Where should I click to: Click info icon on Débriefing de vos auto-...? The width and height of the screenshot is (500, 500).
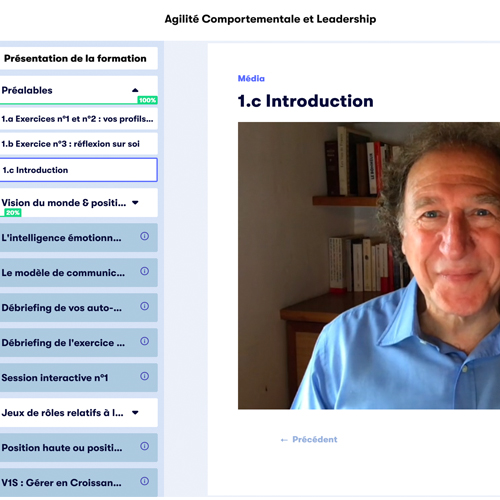click(x=144, y=306)
